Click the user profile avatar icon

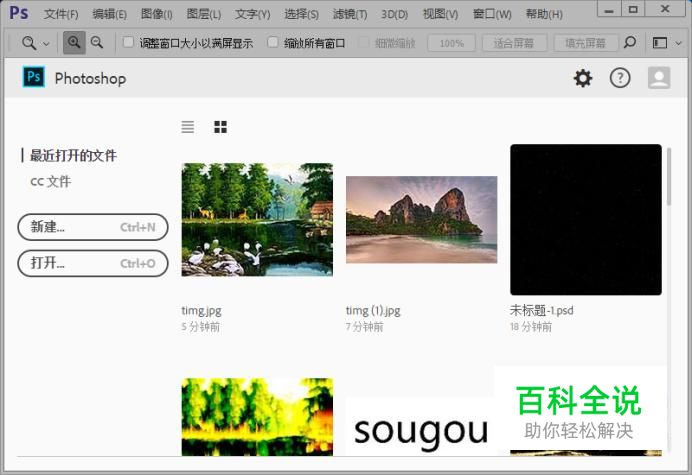(659, 78)
